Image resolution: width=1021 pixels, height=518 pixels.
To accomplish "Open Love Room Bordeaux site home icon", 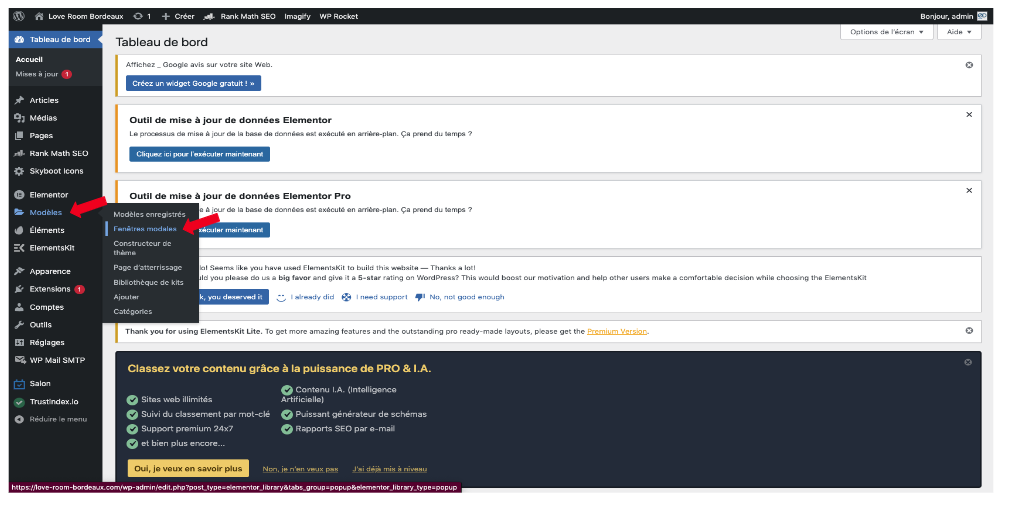I will 39,16.
